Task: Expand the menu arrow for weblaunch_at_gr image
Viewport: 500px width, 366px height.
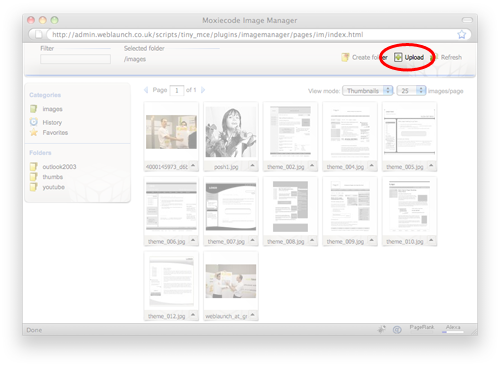Action: 252,315
